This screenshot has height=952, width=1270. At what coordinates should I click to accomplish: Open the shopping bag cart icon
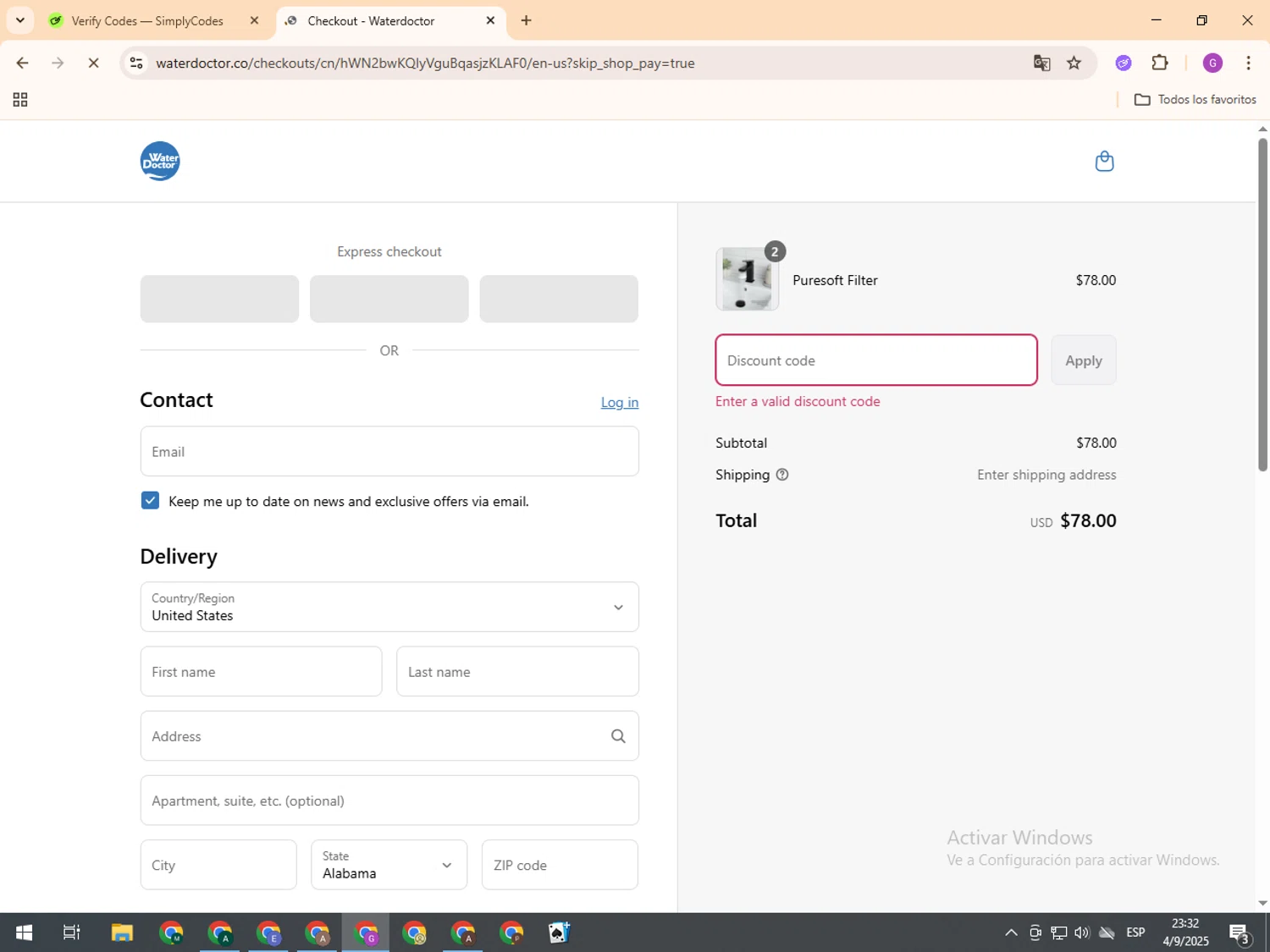tap(1104, 161)
